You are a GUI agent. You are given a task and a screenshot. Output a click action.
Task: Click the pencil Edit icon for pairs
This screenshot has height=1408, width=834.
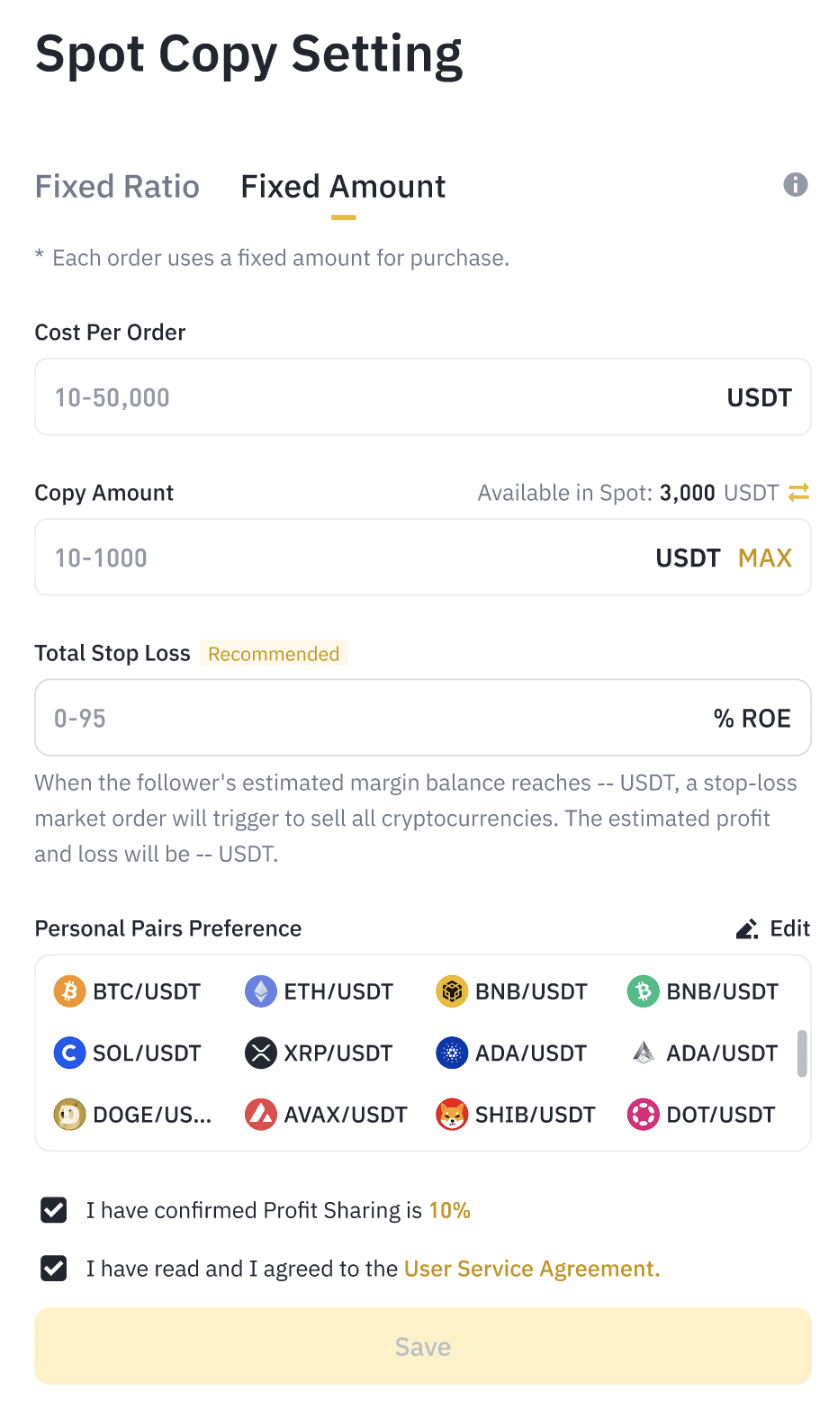pos(746,929)
